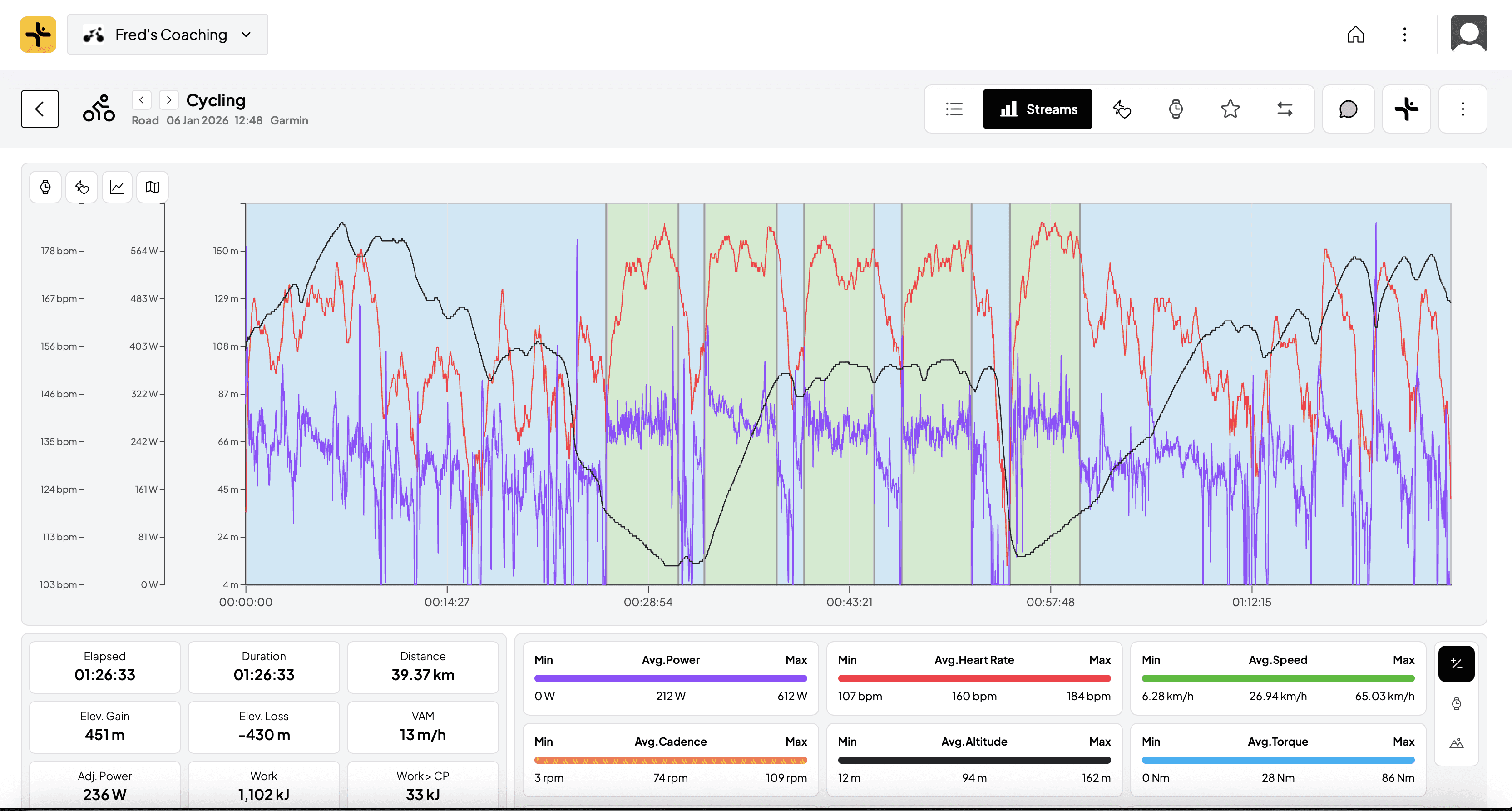The height and width of the screenshot is (811, 1512).
Task: Click the home icon in the top bar
Action: coord(1355,35)
